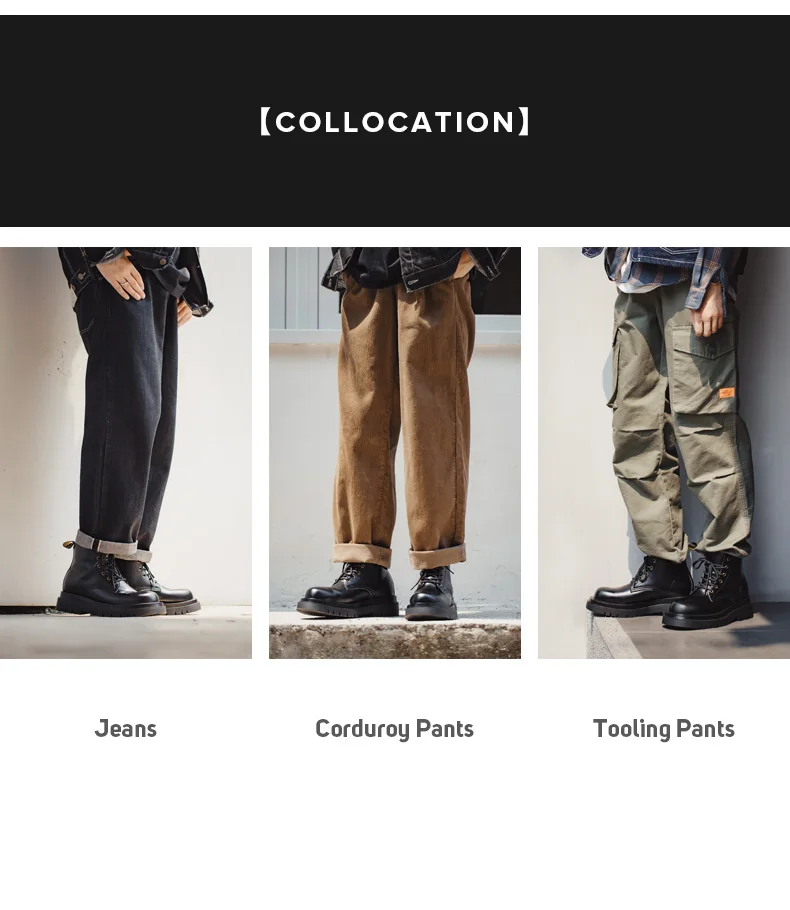Select the Tooling Pants caption label

[664, 729]
